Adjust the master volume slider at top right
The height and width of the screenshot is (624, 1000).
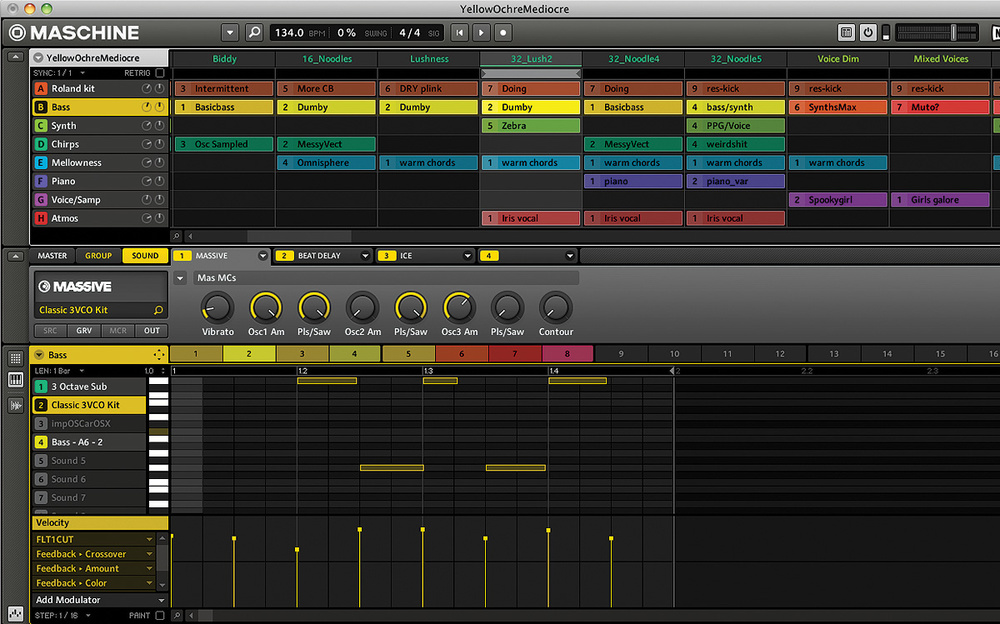click(953, 32)
